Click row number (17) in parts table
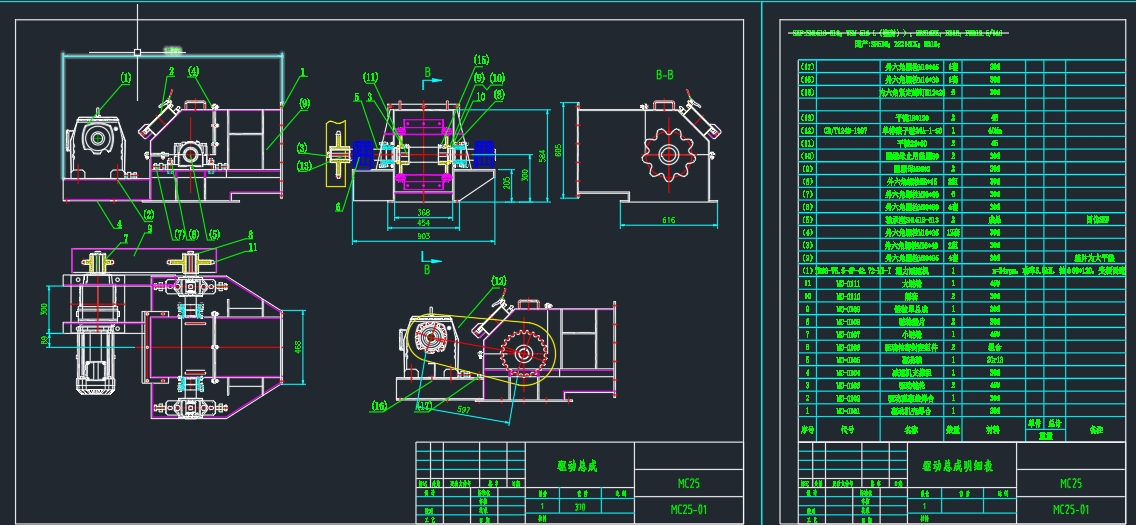Viewport: 1136px width, 525px height. pyautogui.click(x=807, y=67)
